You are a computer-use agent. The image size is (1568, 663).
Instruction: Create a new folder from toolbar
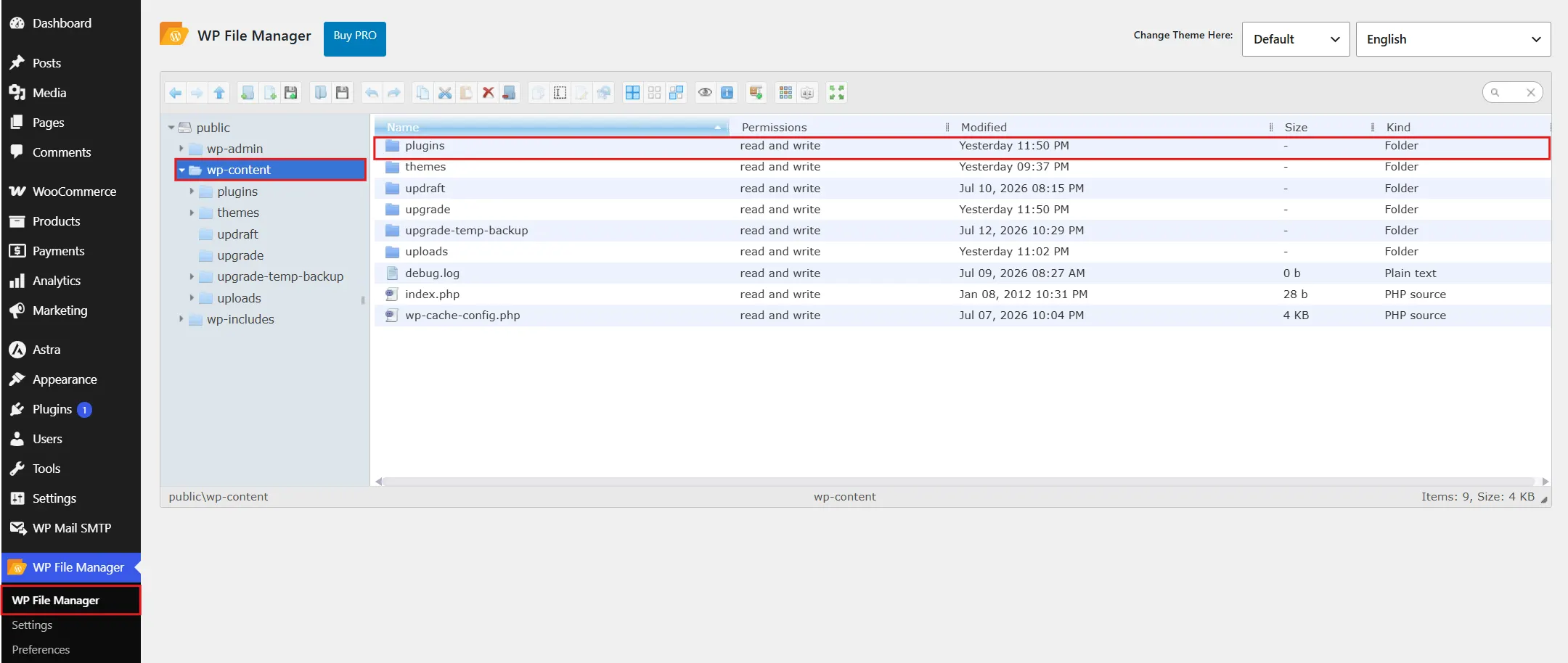point(248,93)
